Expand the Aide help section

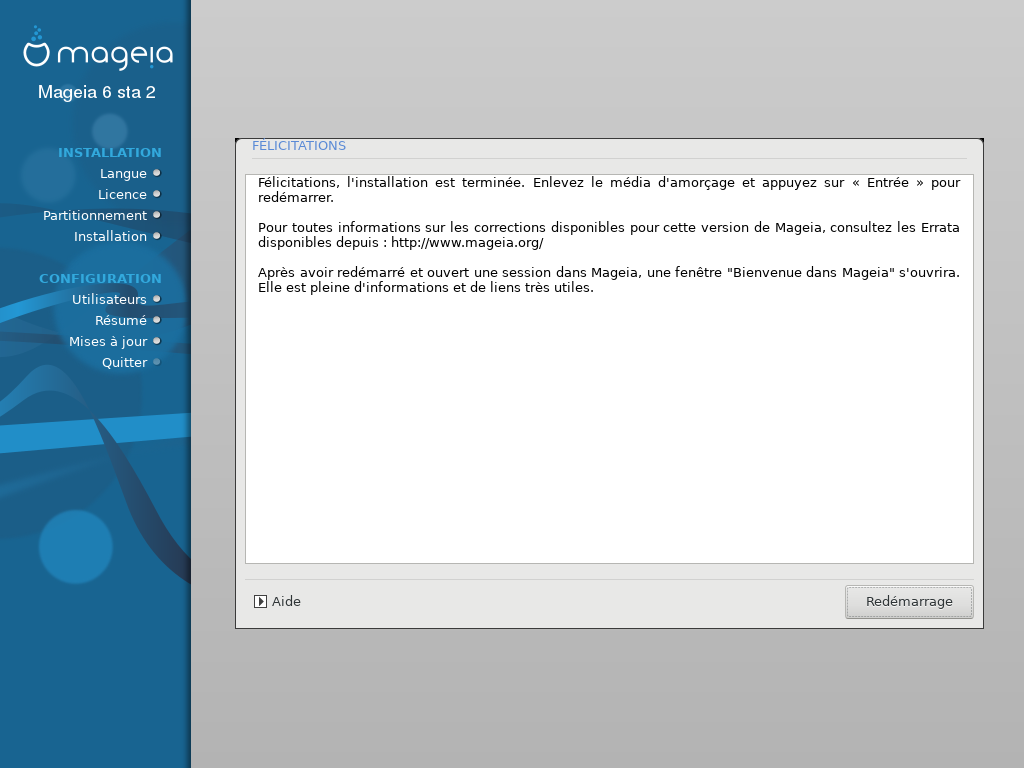pos(278,601)
